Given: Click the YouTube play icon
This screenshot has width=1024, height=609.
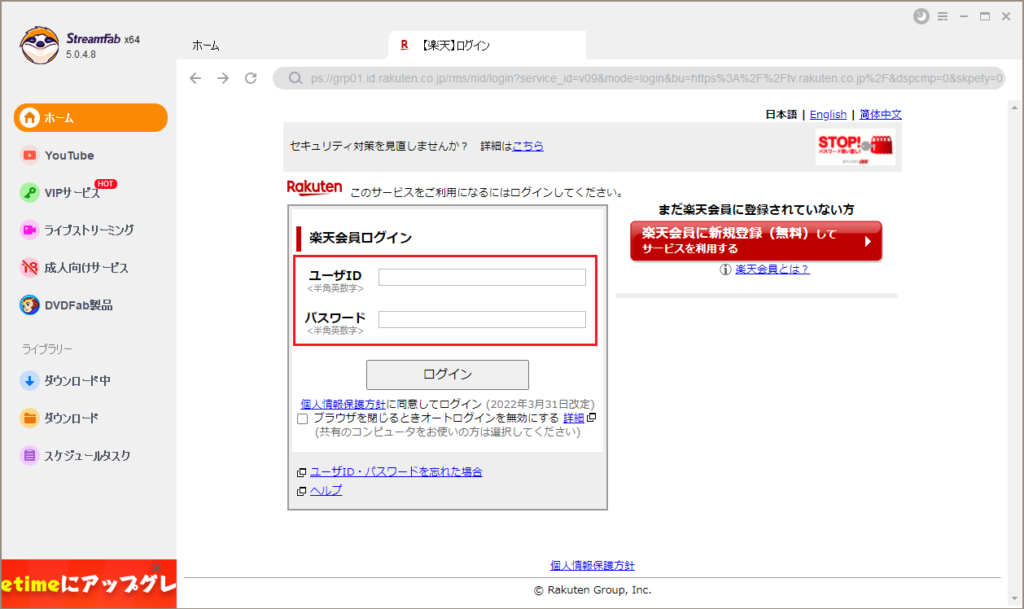Looking at the screenshot, I should (x=29, y=155).
